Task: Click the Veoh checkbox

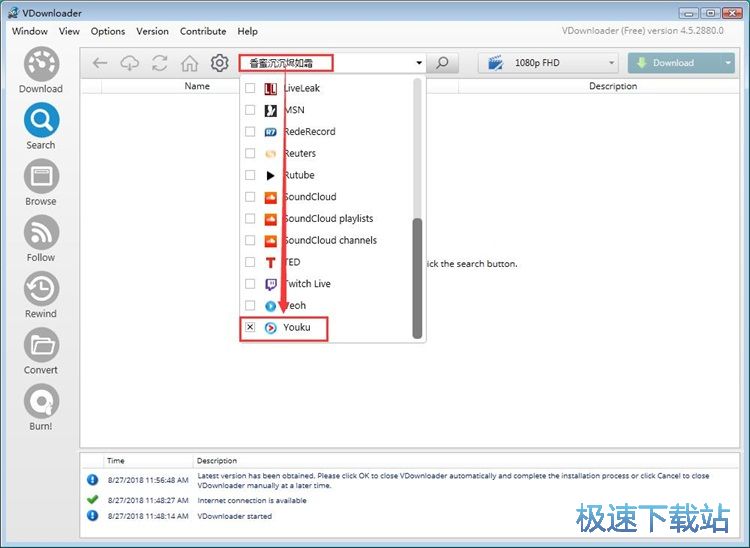Action: click(x=250, y=305)
